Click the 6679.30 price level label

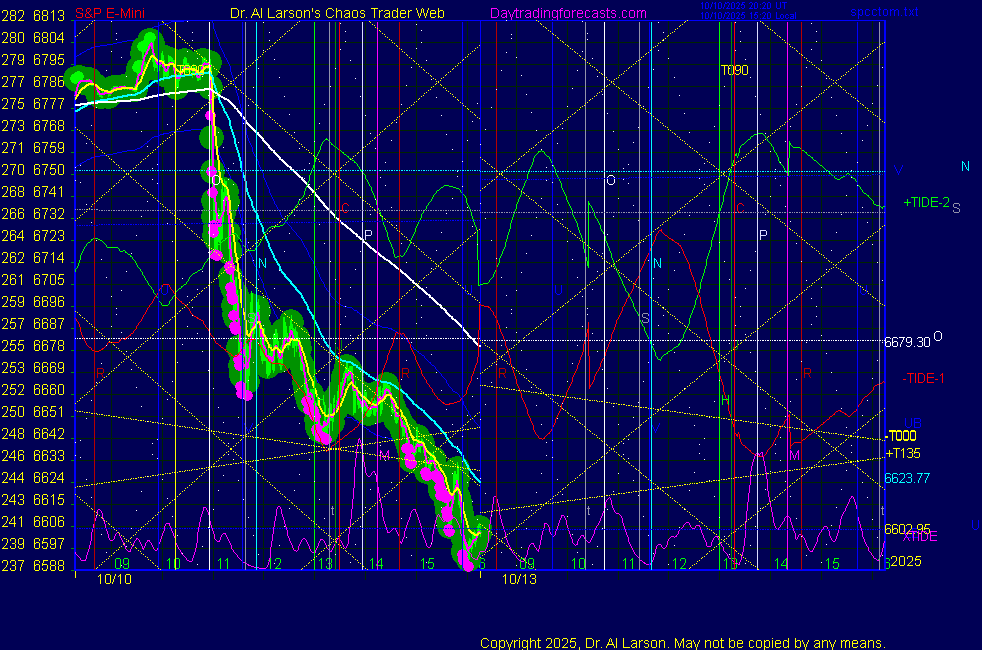coord(907,341)
